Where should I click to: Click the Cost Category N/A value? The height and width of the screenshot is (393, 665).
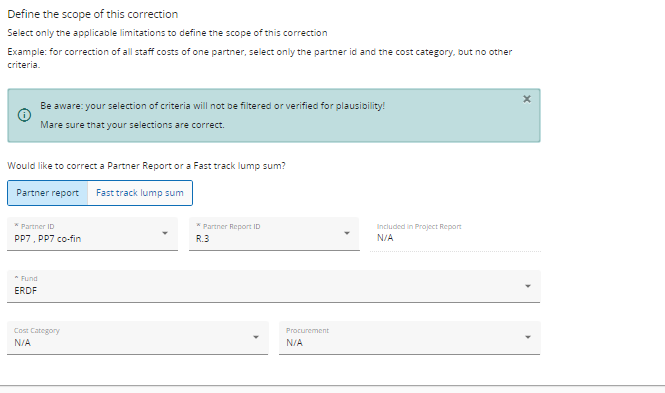click(x=22, y=343)
